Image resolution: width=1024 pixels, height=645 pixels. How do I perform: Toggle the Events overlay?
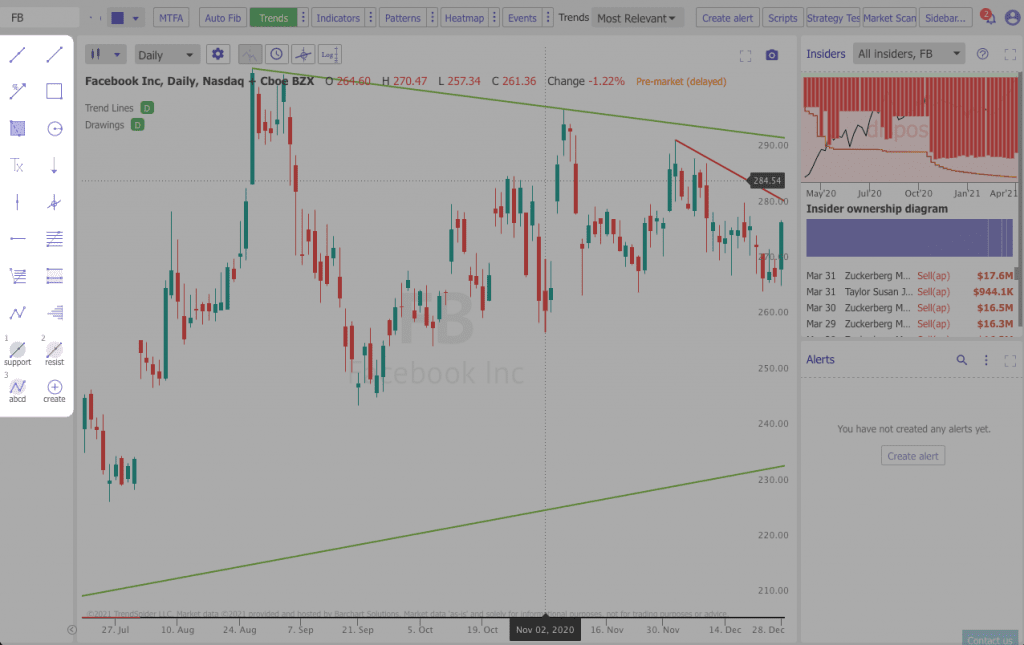(x=522, y=18)
